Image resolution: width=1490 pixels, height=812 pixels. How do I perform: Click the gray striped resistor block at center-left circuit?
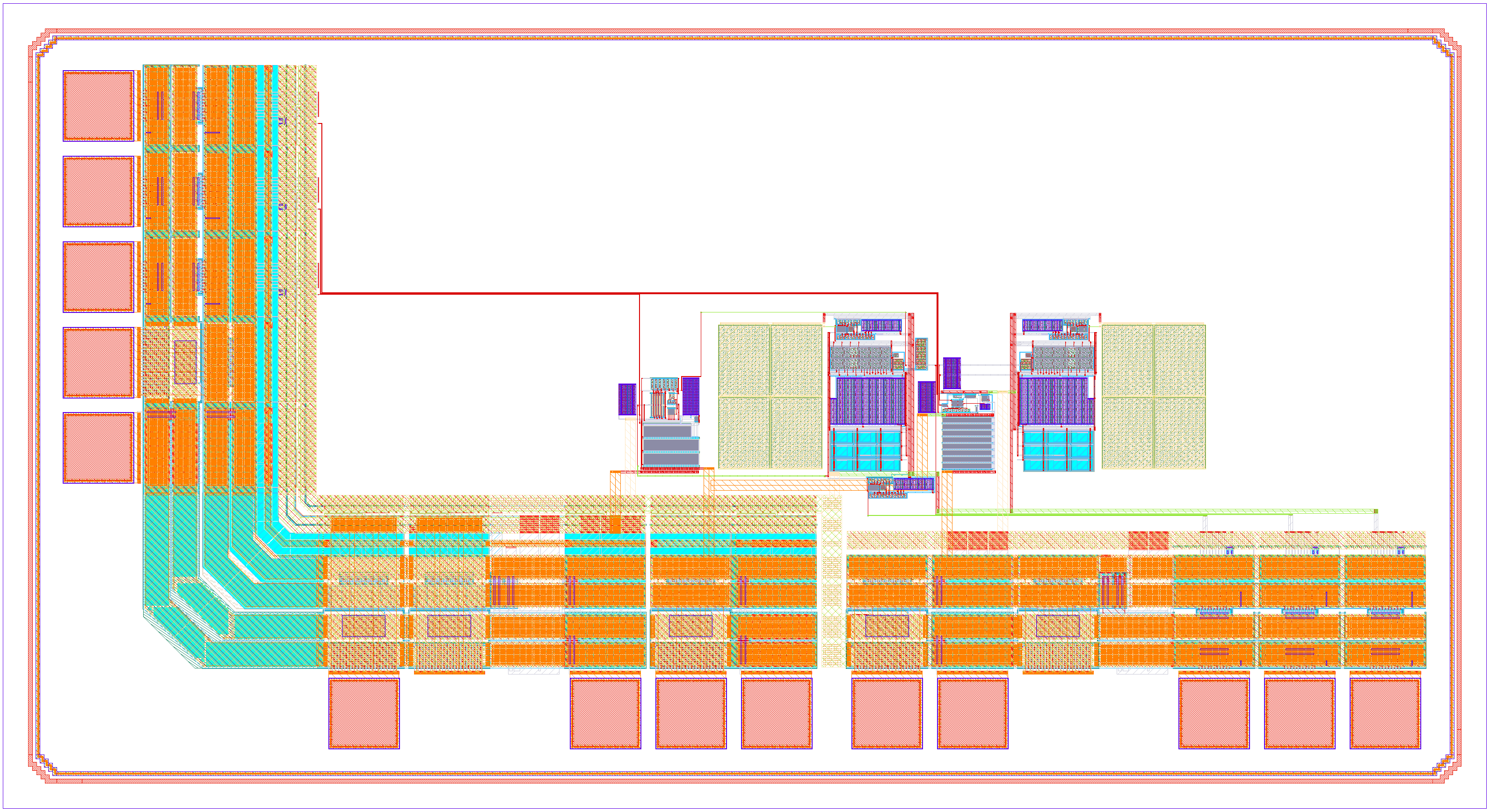(670, 445)
